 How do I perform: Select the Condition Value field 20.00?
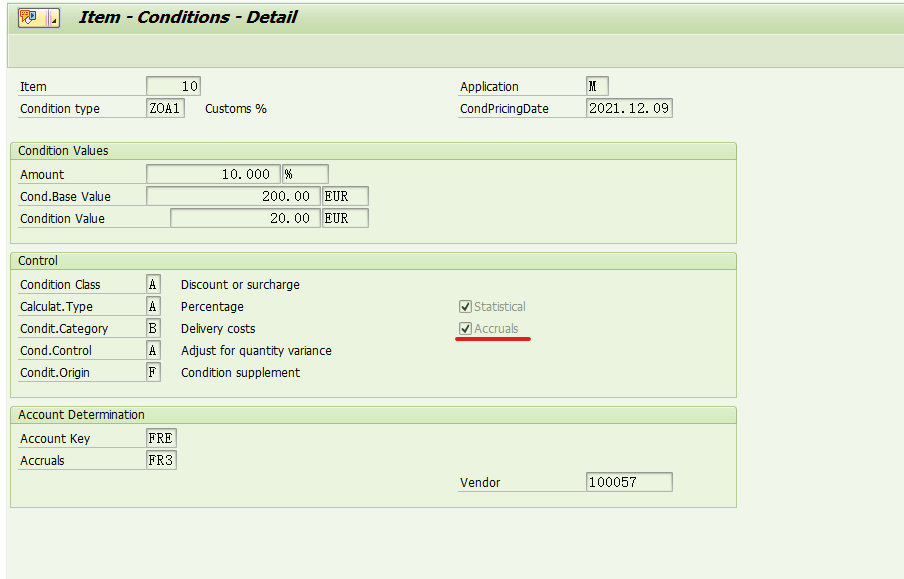point(245,218)
